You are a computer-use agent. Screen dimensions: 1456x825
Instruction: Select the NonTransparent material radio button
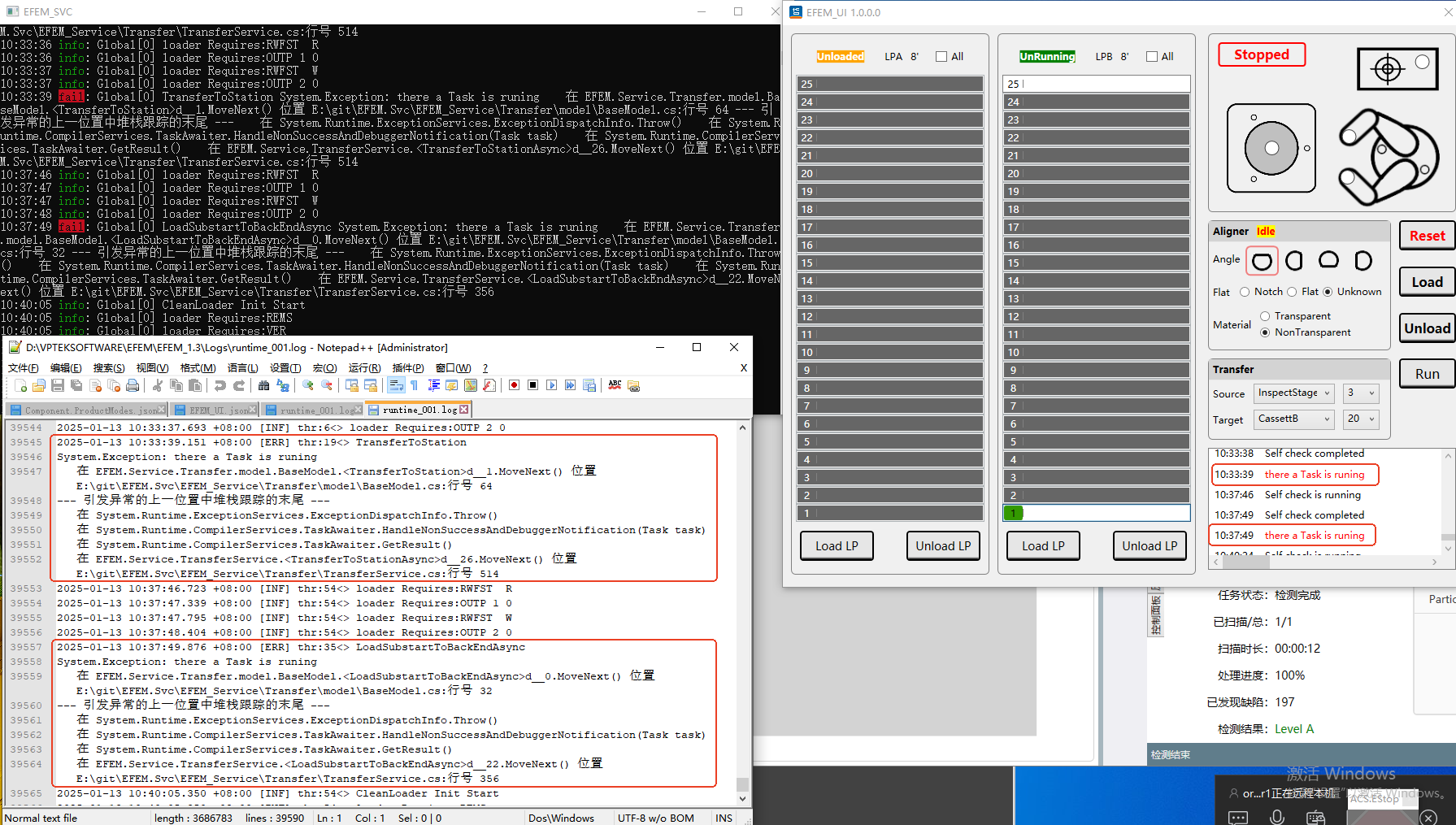[1265, 332]
